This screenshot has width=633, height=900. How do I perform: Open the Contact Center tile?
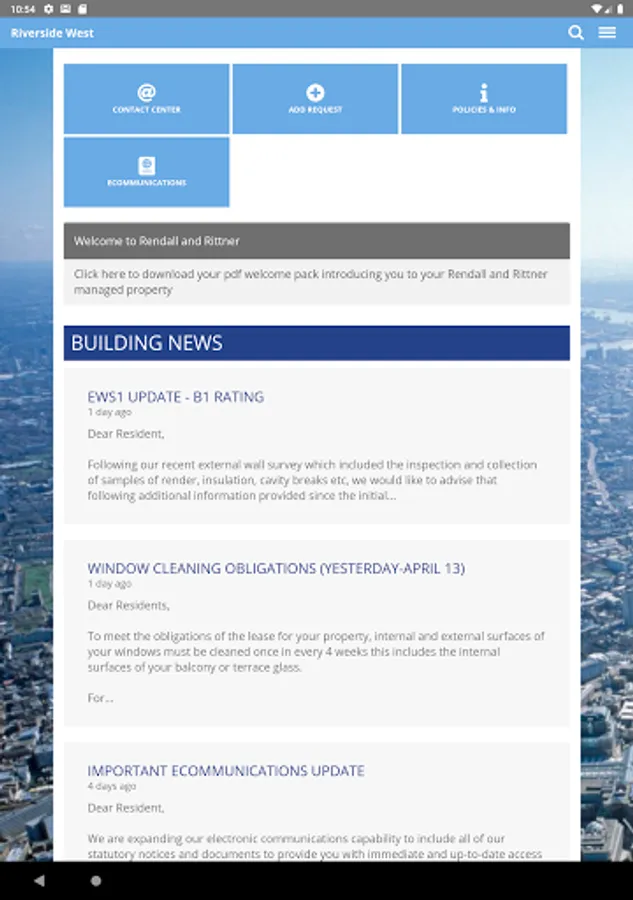(x=146, y=99)
